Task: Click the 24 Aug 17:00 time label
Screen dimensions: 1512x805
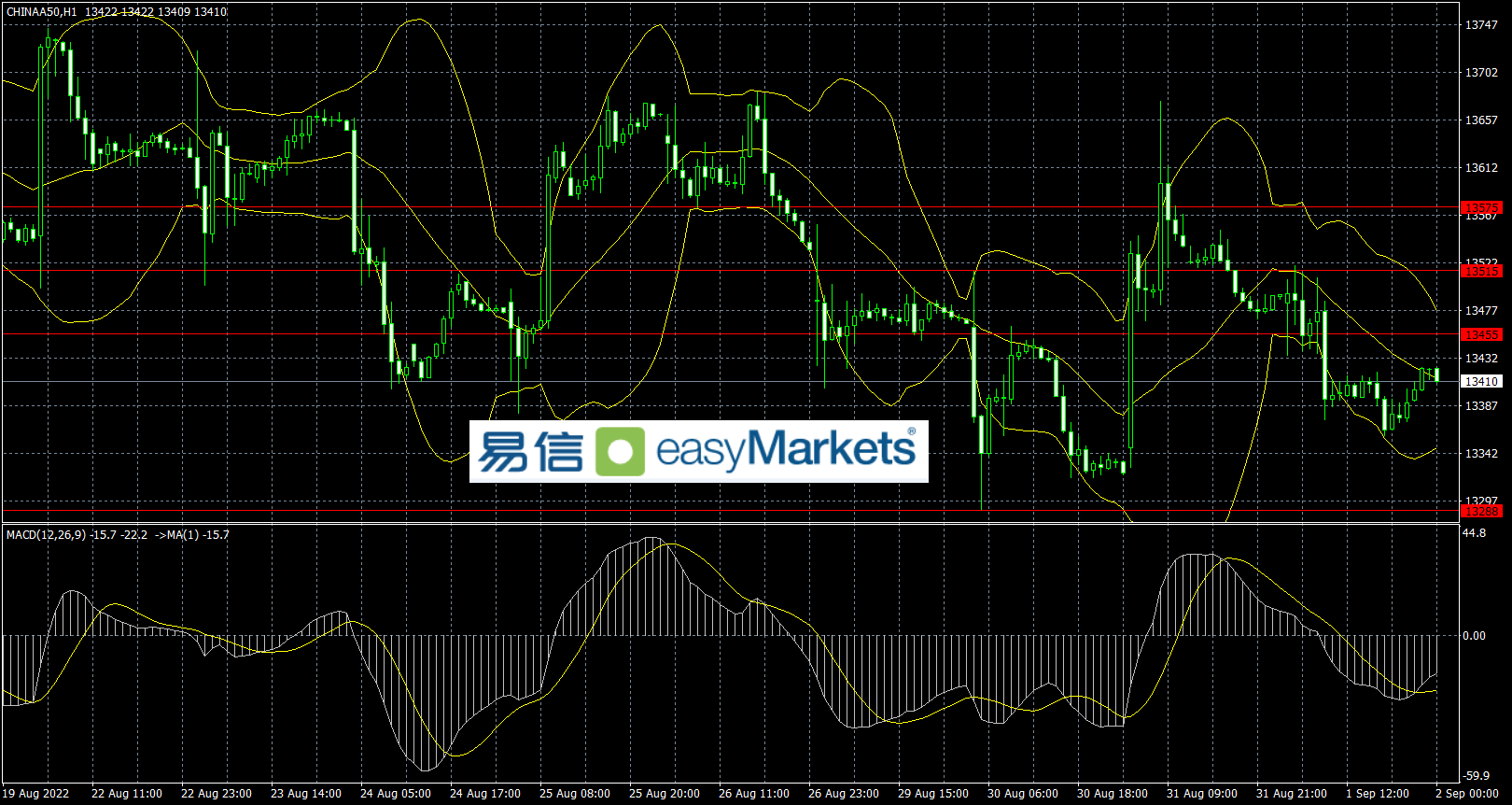Action: 485,794
